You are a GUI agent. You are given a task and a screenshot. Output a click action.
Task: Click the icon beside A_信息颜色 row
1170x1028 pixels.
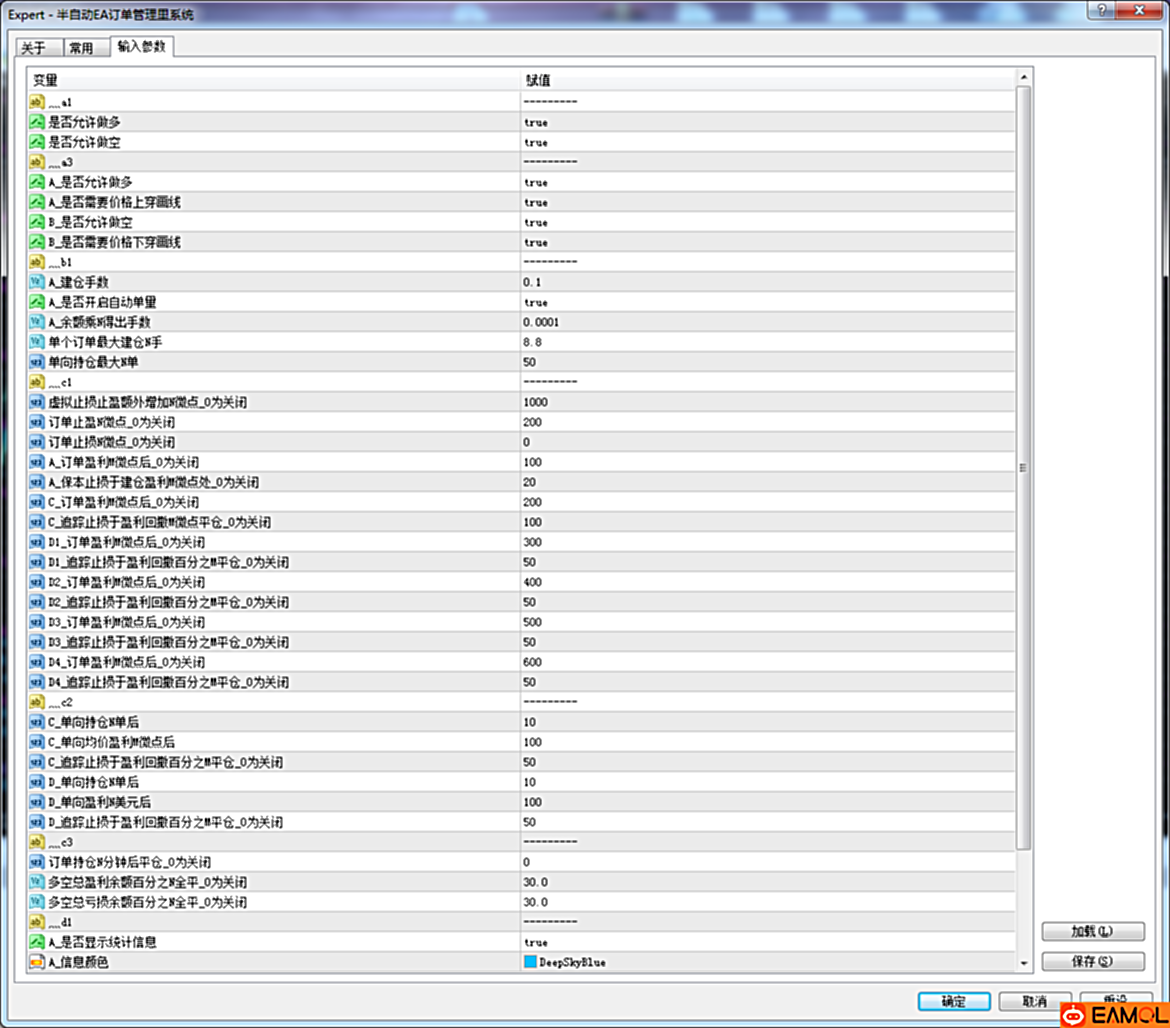tap(38, 962)
